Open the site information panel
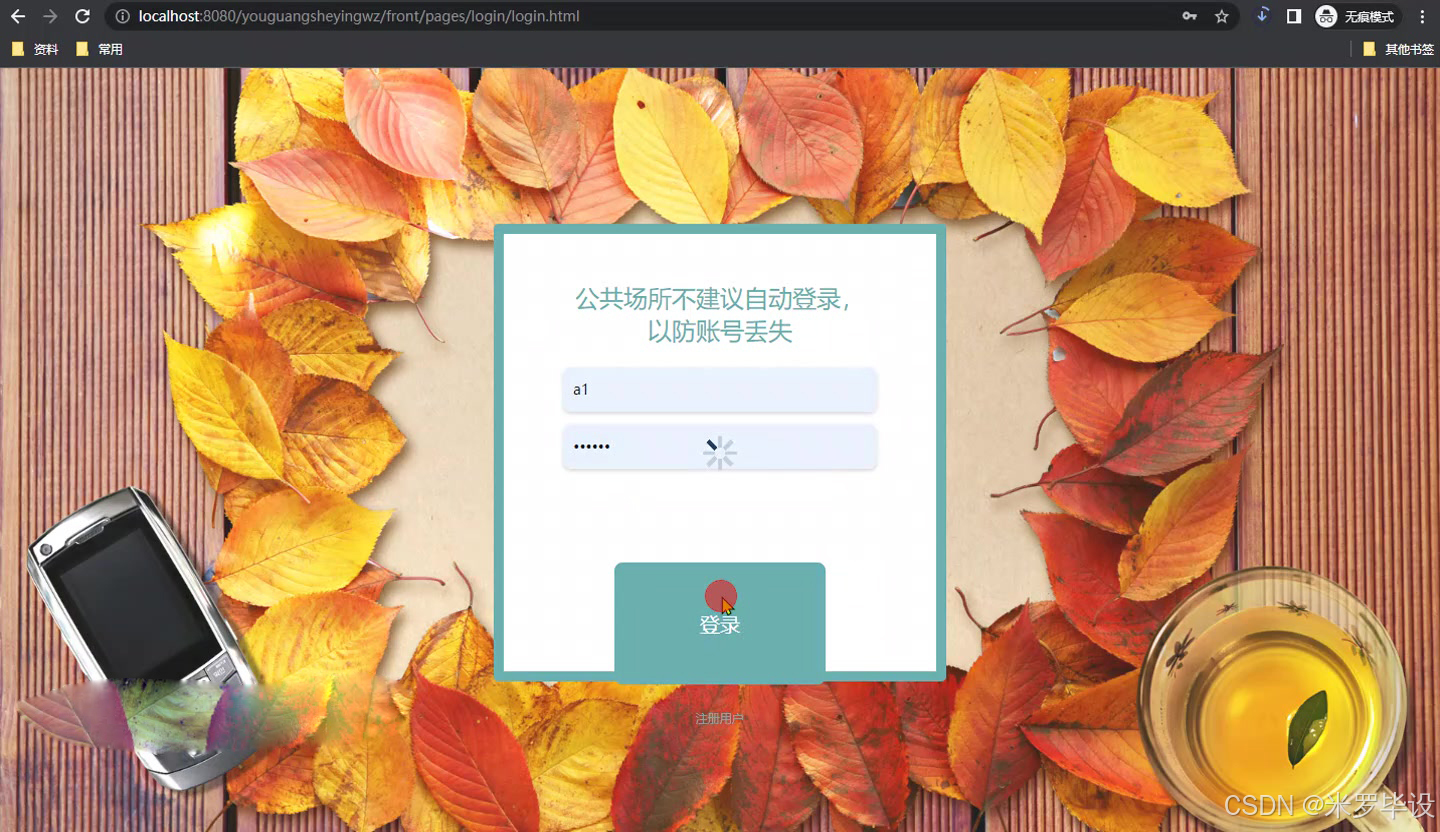Screen dimensions: 1440x832 (119, 16)
